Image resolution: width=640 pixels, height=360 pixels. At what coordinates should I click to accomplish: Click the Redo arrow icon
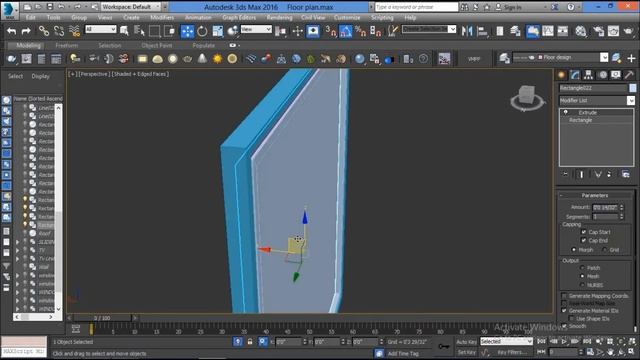(26, 31)
